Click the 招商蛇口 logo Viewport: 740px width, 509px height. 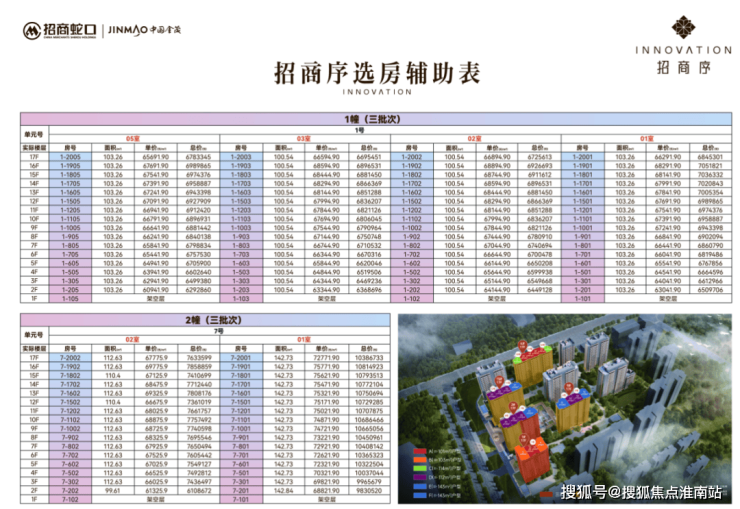pos(60,31)
